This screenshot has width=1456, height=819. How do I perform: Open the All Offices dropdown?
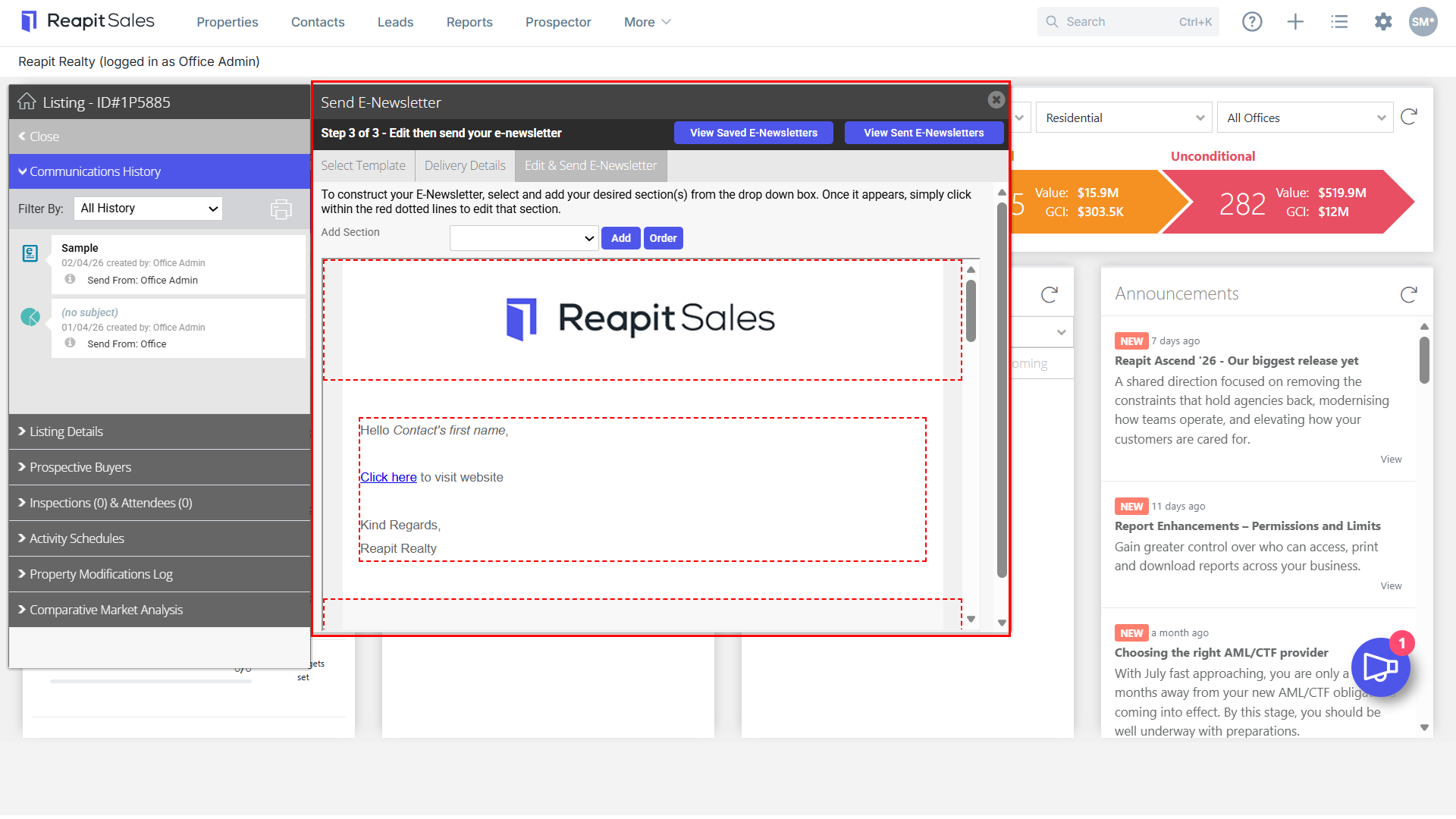1305,118
